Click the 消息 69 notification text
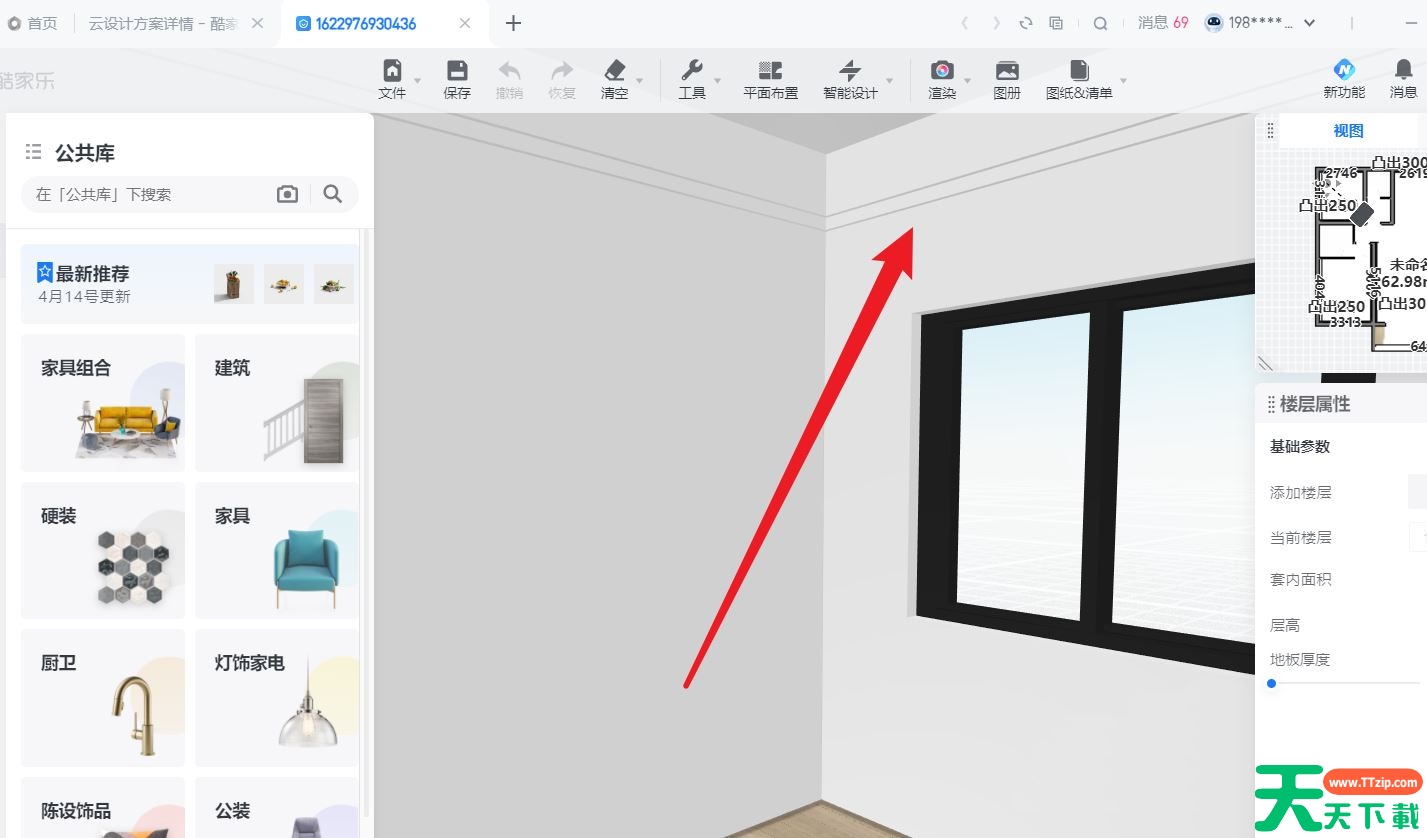This screenshot has width=1427, height=838. click(1163, 22)
